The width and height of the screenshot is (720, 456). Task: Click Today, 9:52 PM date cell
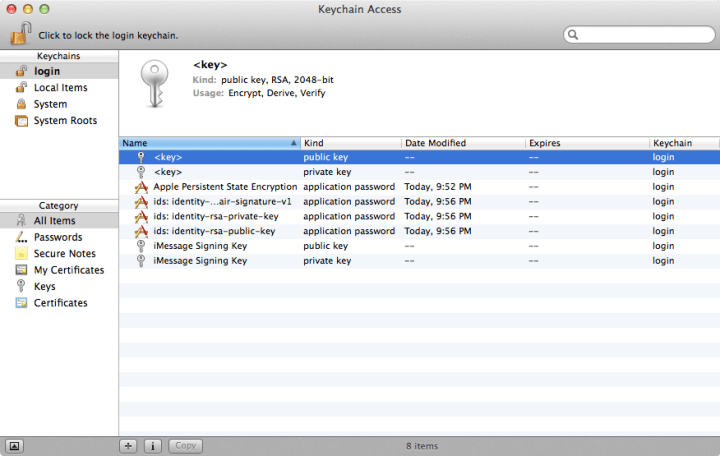coord(438,187)
